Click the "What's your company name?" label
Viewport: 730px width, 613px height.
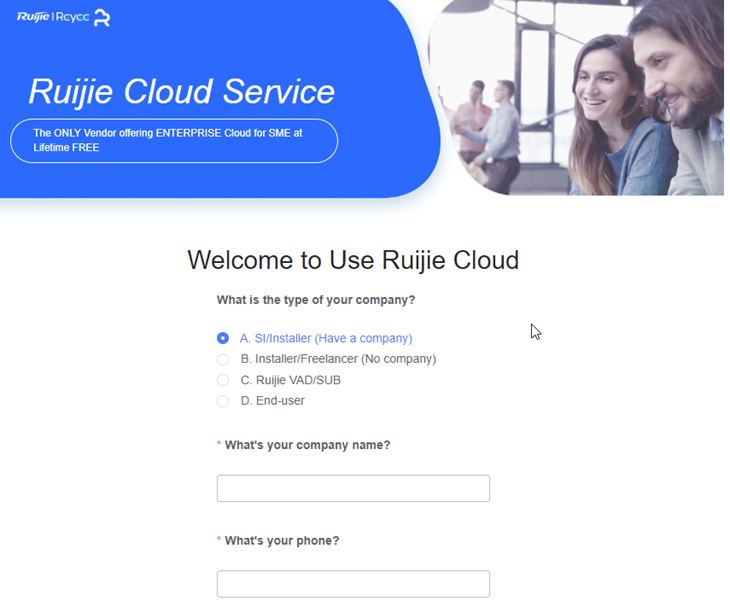click(x=307, y=445)
